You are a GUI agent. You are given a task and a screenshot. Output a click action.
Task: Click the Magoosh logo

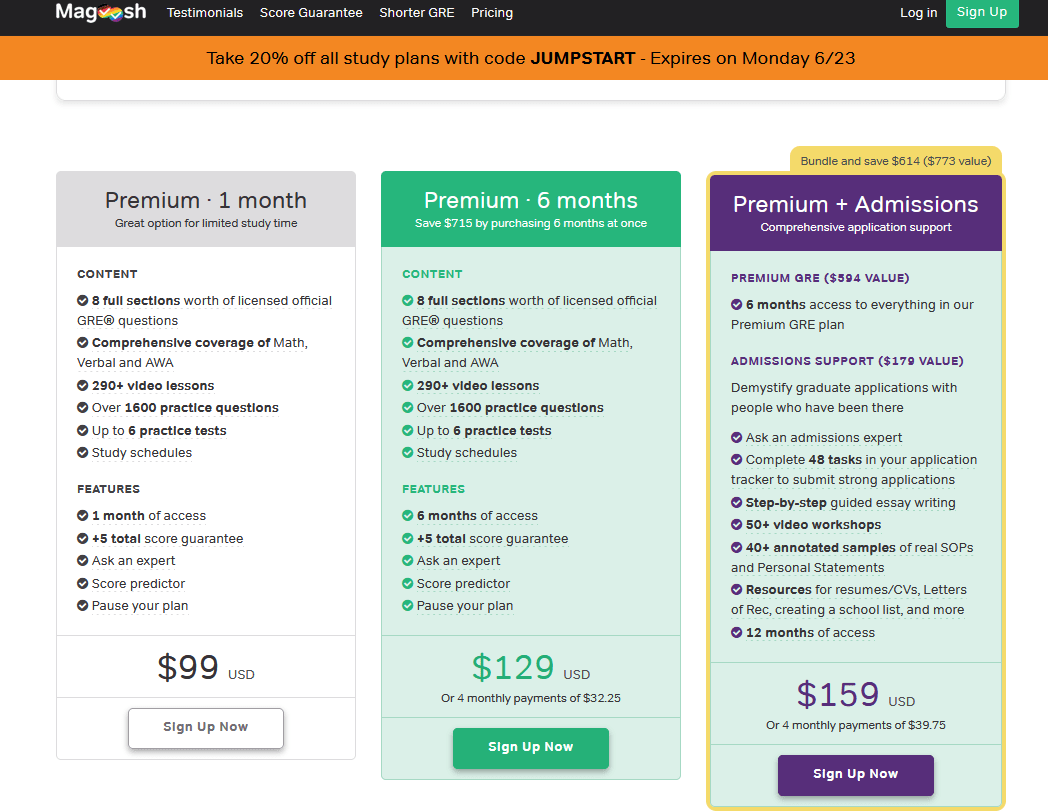coord(101,12)
